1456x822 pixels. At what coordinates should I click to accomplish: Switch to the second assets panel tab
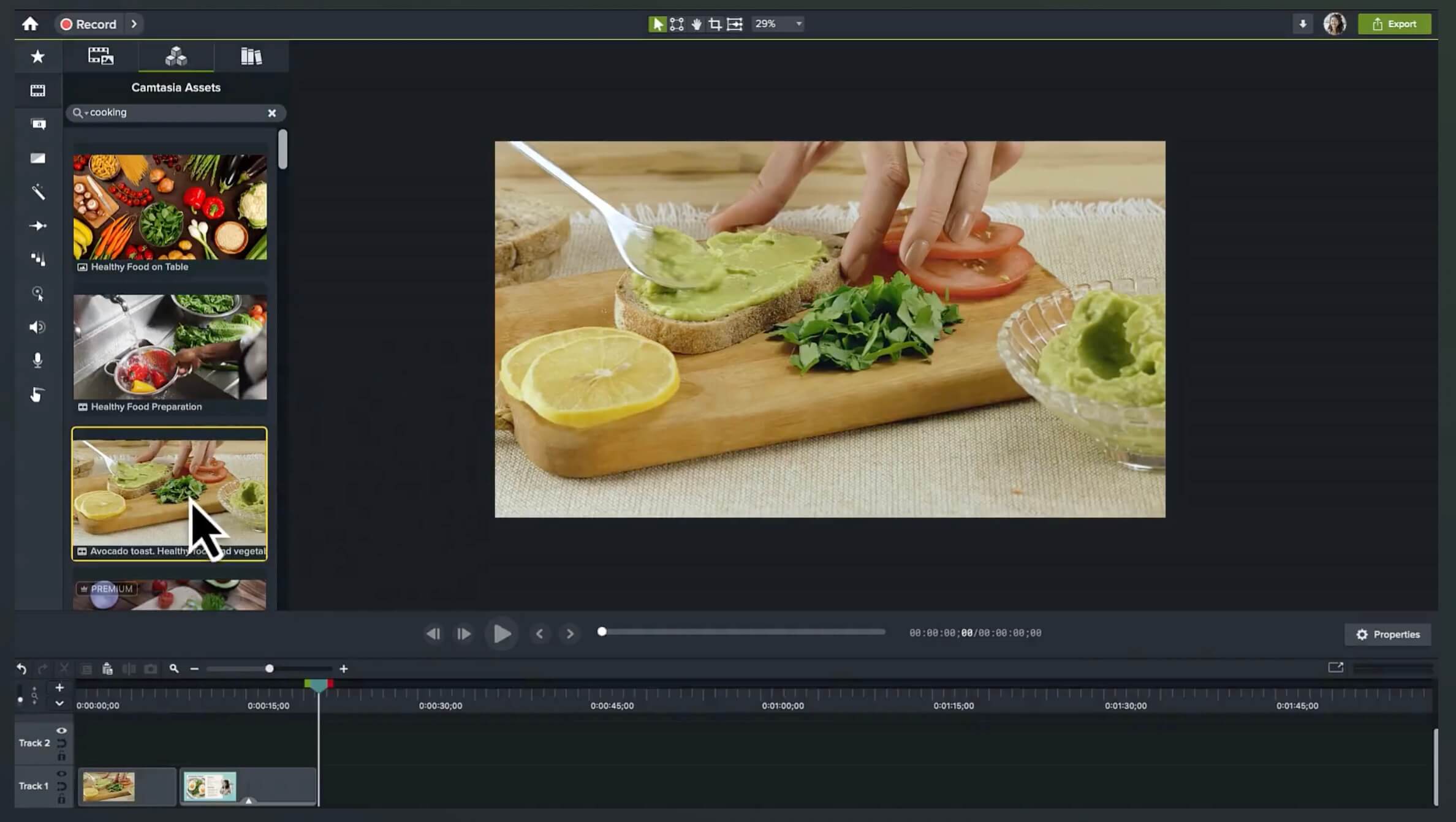(175, 56)
